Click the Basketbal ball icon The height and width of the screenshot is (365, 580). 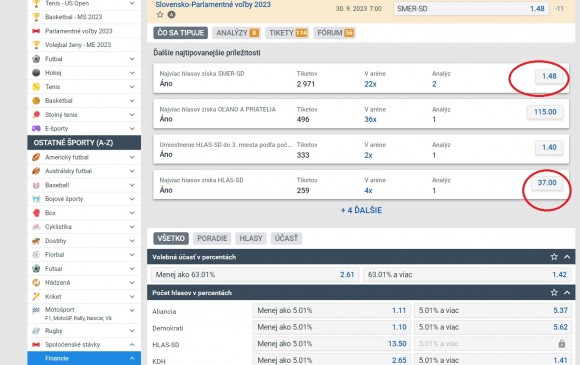tap(36, 101)
